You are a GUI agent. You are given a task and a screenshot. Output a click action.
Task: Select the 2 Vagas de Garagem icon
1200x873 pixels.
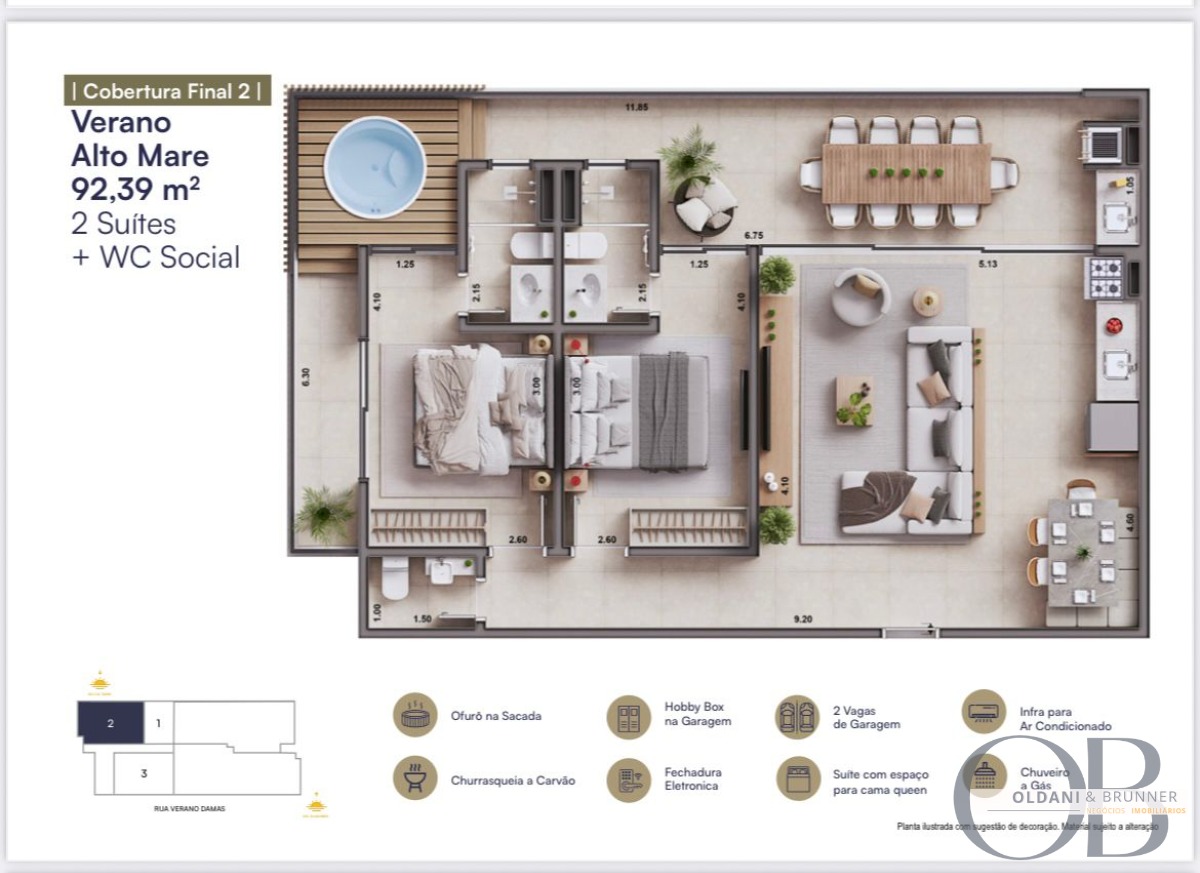(798, 716)
